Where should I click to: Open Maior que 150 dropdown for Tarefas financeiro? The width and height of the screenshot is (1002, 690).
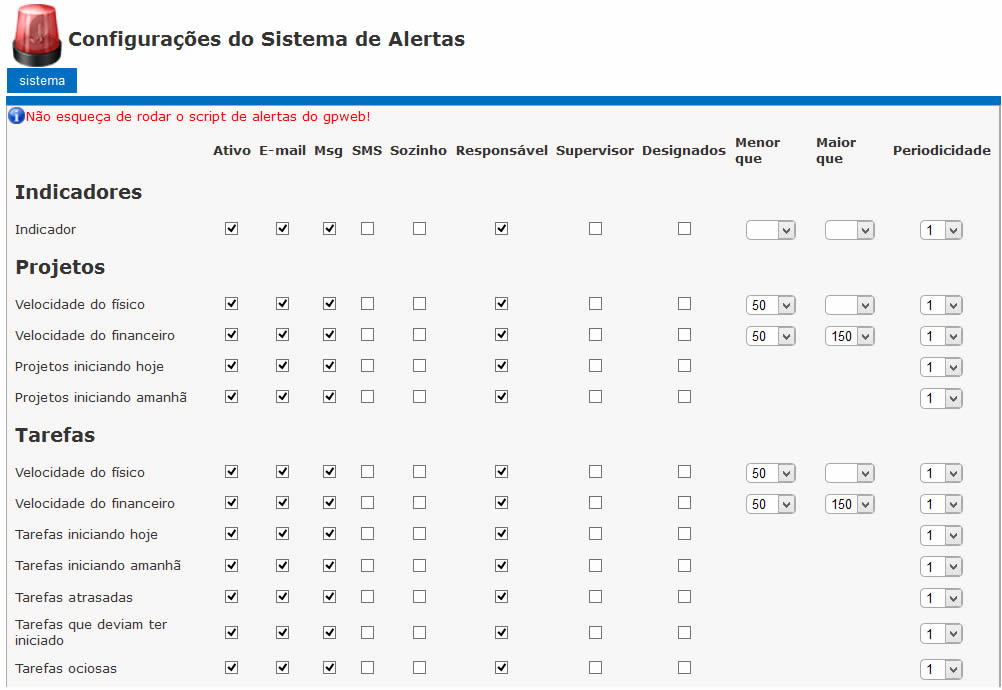point(850,504)
